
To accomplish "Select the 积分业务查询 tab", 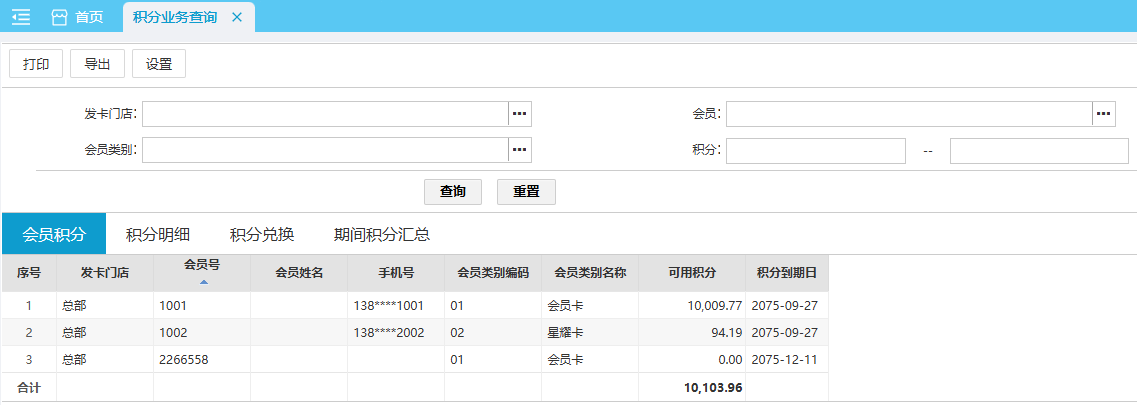I will [x=175, y=17].
